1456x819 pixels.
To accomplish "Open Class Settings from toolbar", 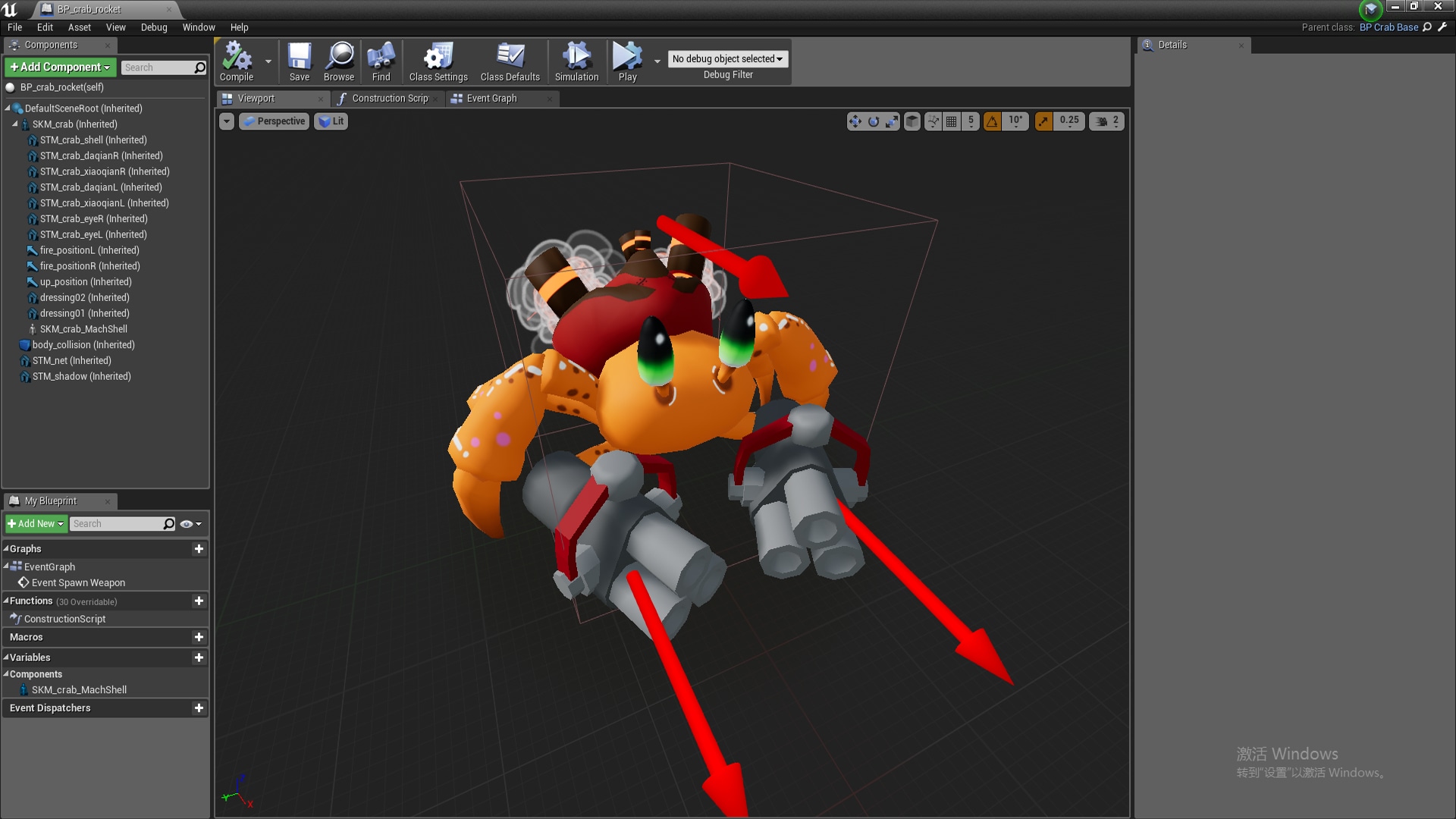I will click(438, 61).
